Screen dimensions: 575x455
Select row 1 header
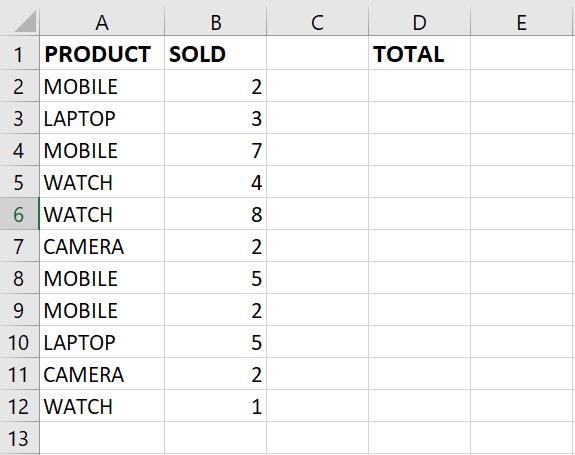(x=19, y=53)
